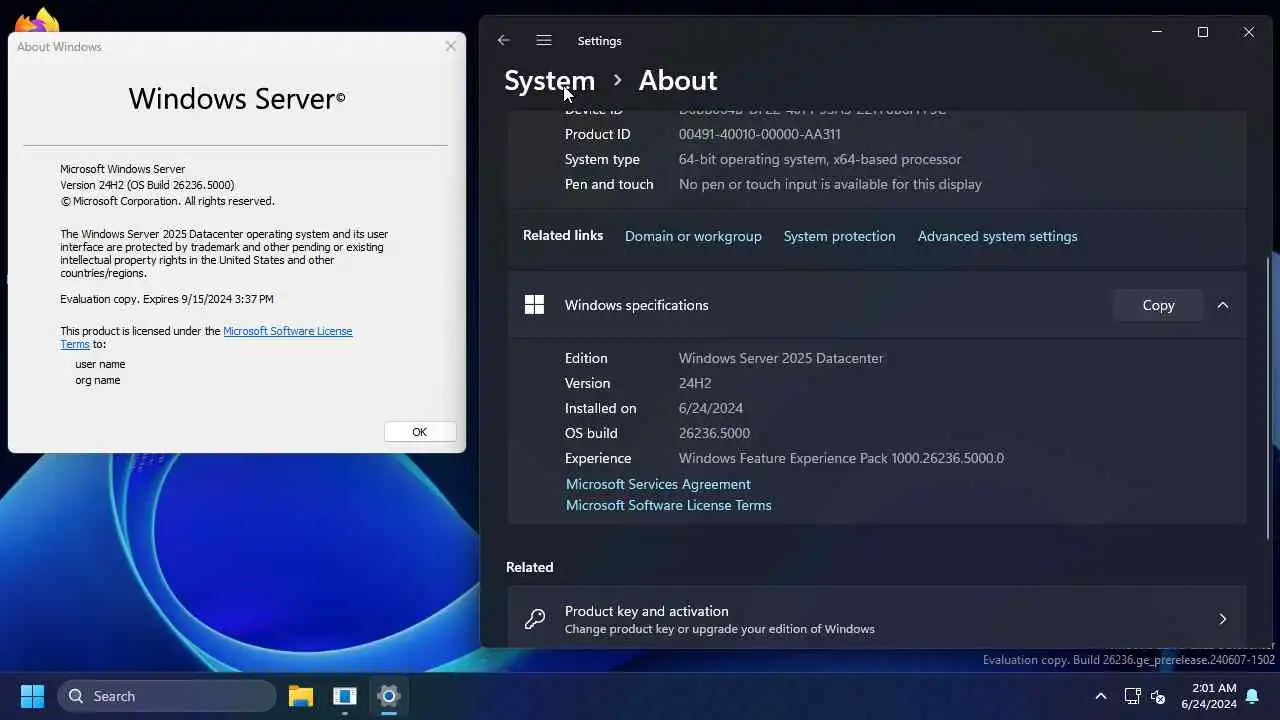Screen dimensions: 1280x720
Task: Select the 64-bit operating system text
Action: [x=820, y=159]
